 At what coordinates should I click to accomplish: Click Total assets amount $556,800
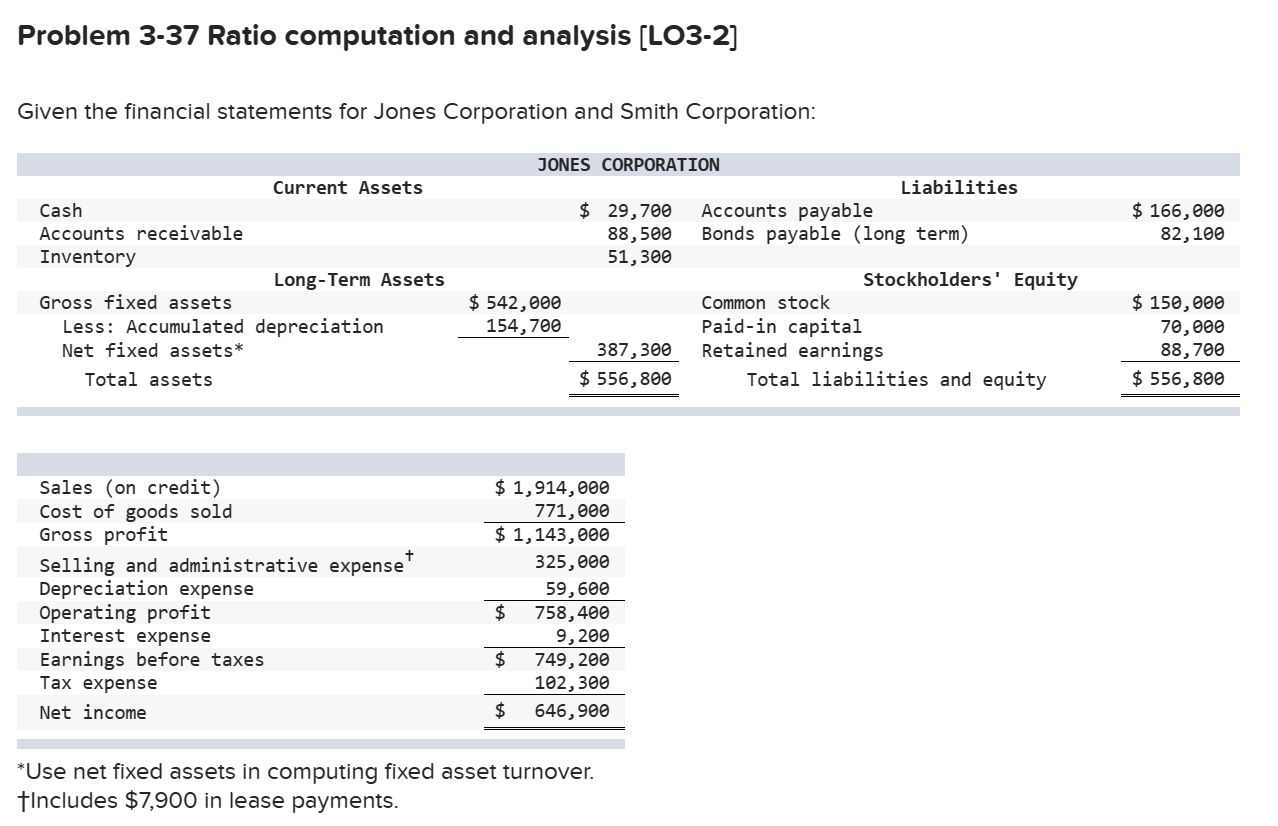point(627,379)
